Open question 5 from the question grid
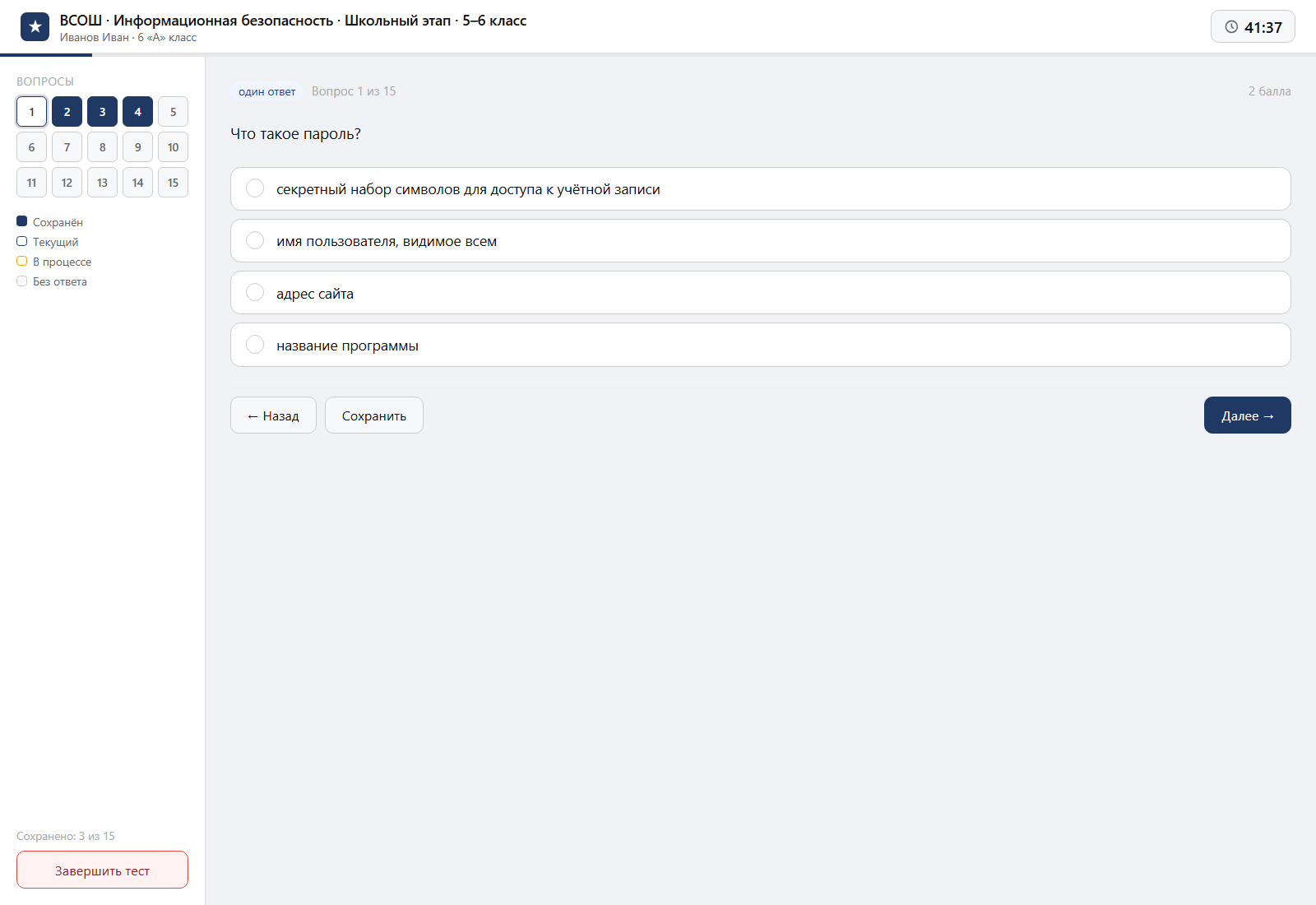1316x905 pixels. click(173, 112)
